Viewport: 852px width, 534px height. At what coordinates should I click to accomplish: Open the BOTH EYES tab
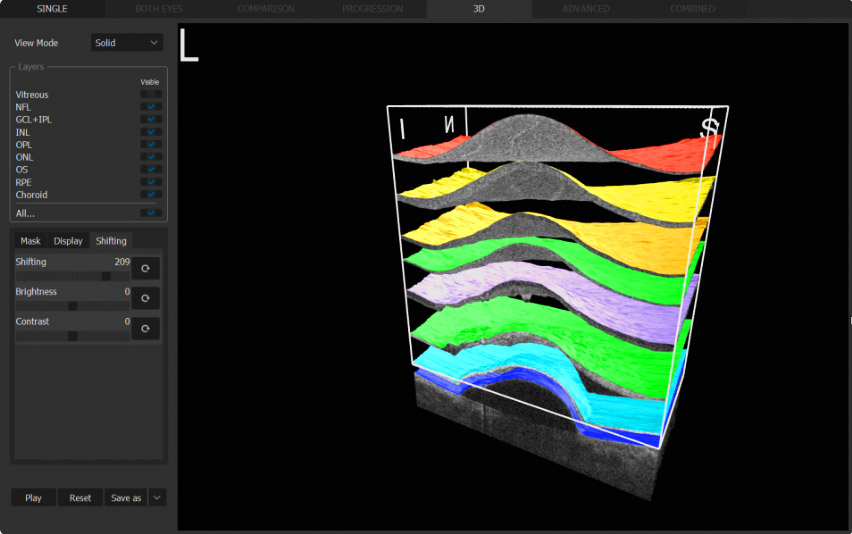[159, 9]
